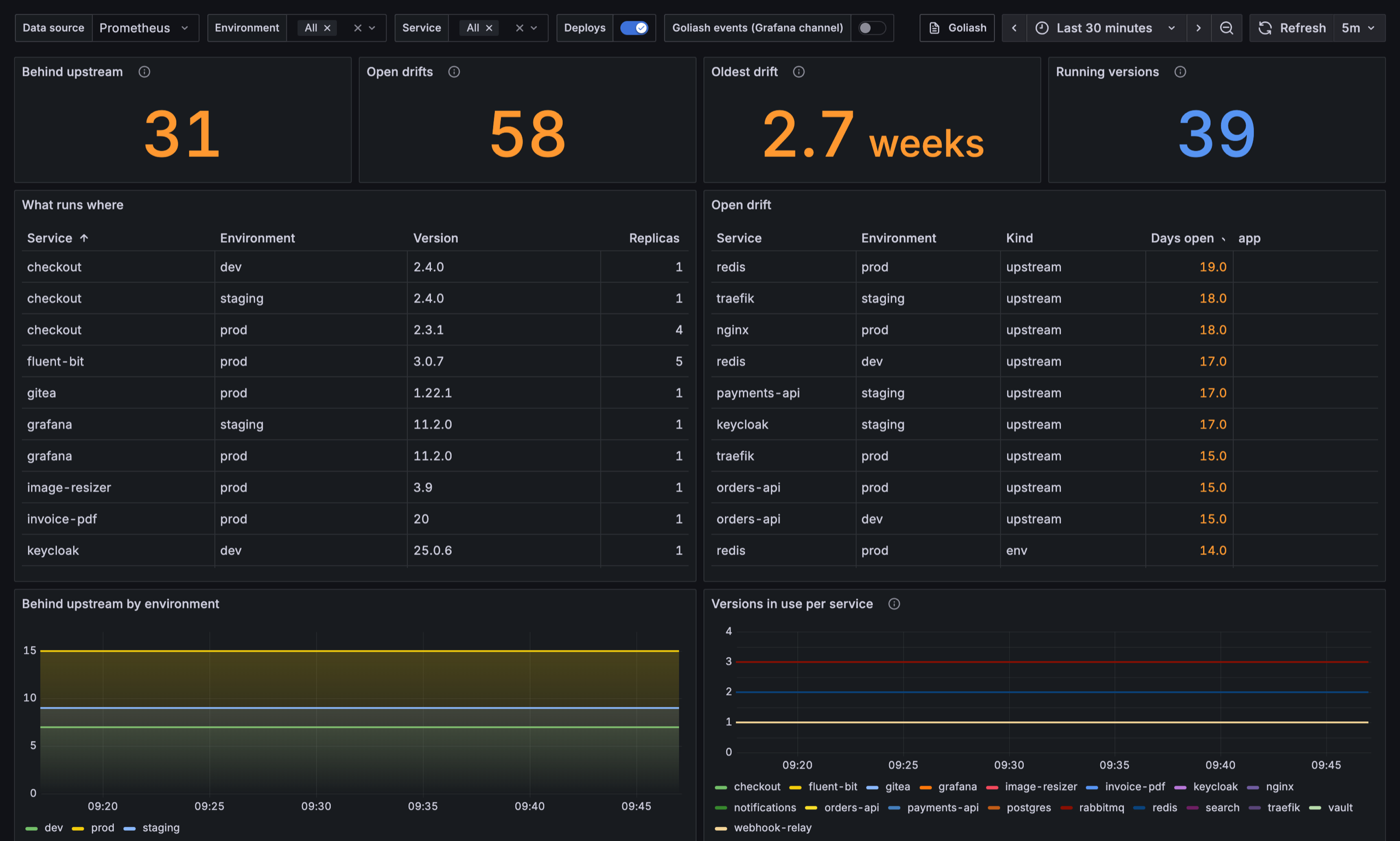Image resolution: width=1400 pixels, height=841 pixels.
Task: Open What runs where panel title
Action: click(x=73, y=205)
